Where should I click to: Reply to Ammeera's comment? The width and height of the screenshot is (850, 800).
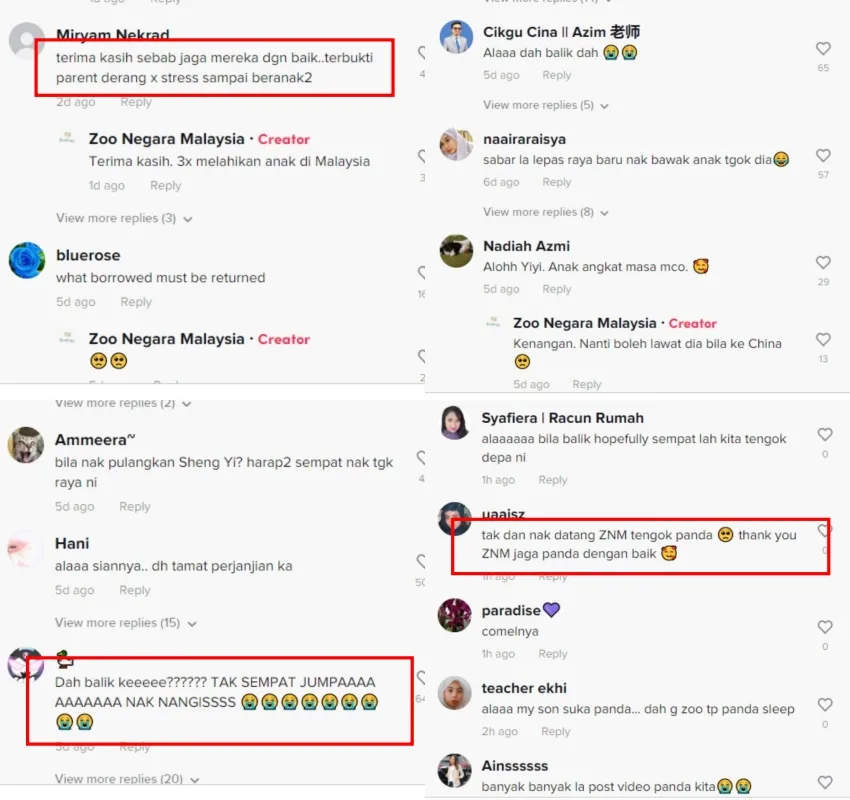pyautogui.click(x=134, y=506)
